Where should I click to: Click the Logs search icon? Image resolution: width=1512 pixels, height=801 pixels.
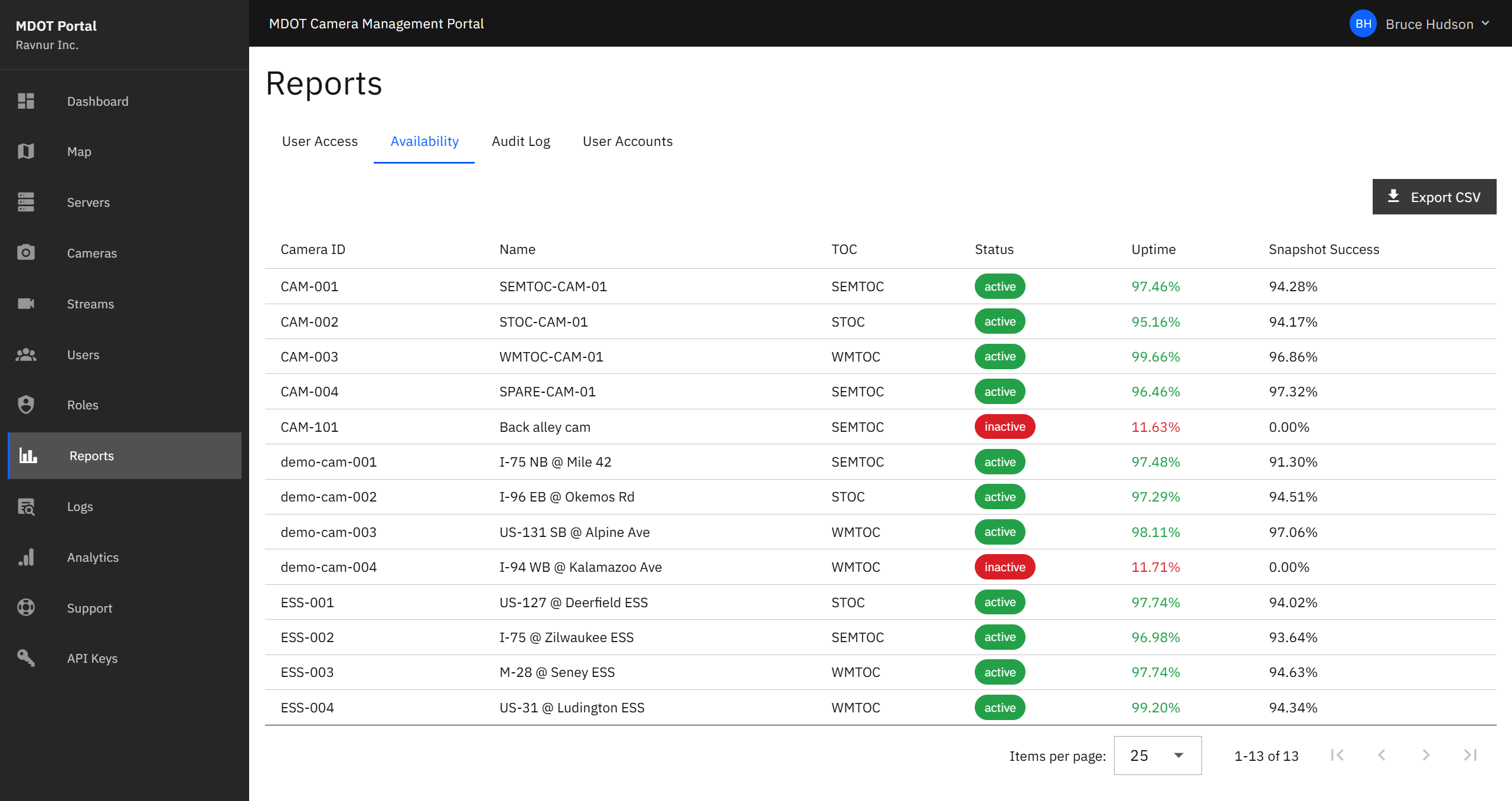pos(26,506)
